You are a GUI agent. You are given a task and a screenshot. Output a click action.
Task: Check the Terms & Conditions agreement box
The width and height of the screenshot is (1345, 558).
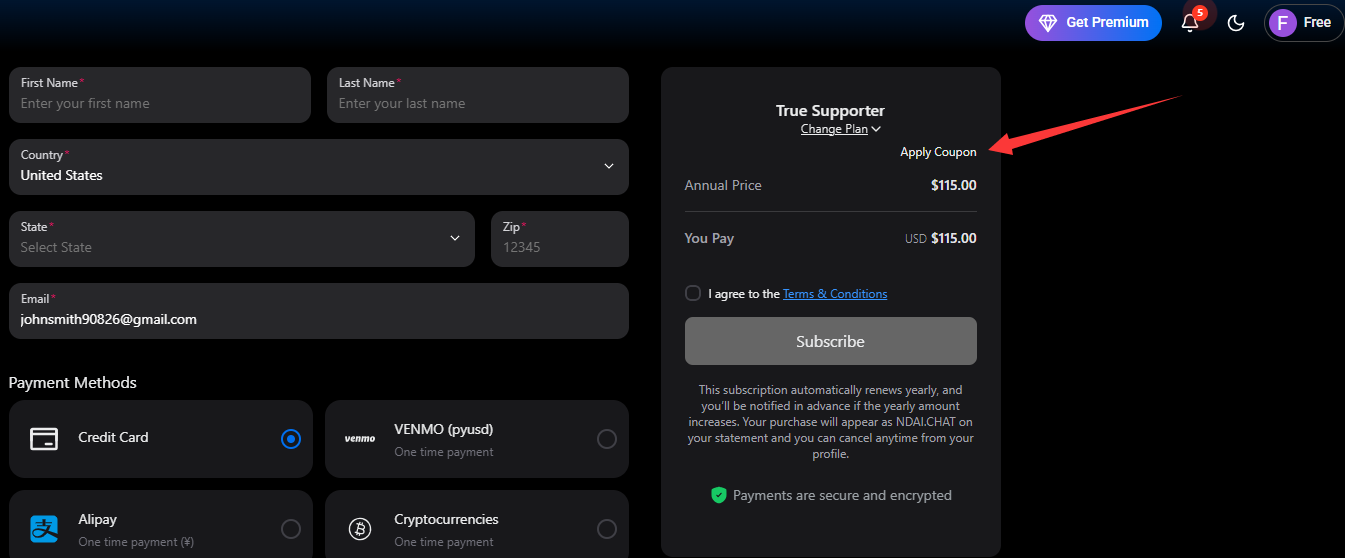tap(693, 293)
